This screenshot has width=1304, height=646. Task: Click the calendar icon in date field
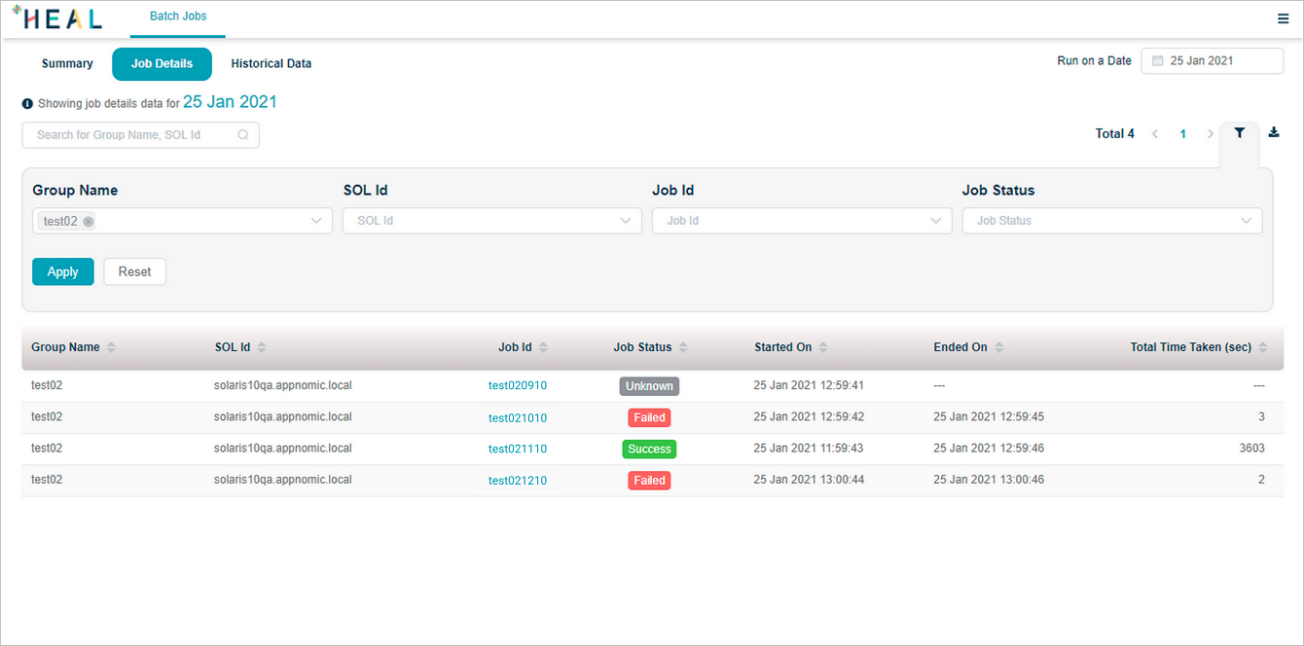click(x=1158, y=61)
